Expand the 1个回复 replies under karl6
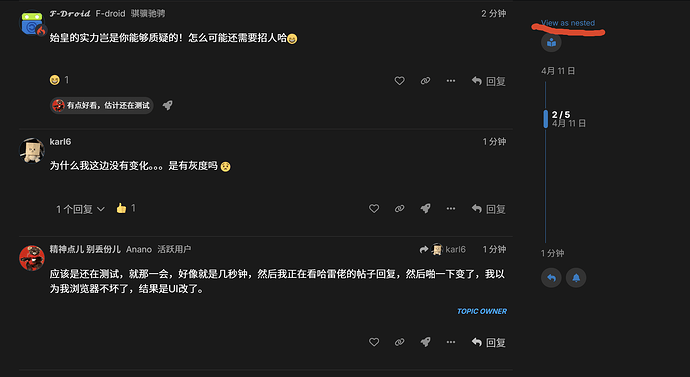Image resolution: width=690 pixels, height=377 pixels. (80, 209)
